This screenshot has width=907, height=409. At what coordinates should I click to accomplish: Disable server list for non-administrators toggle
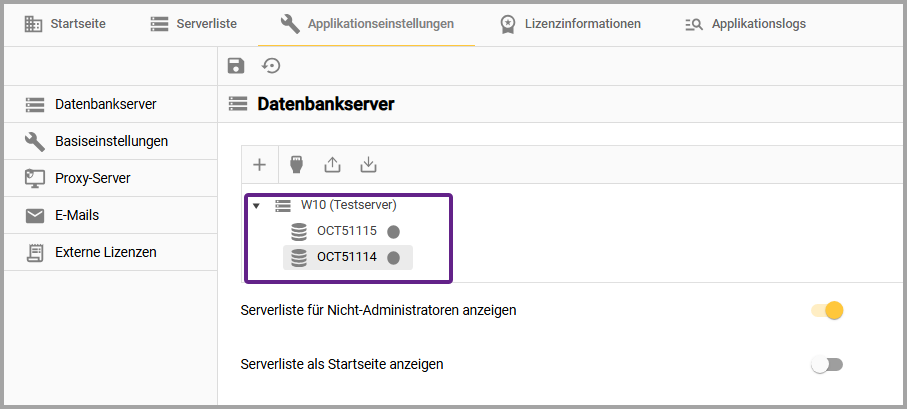coord(828,311)
